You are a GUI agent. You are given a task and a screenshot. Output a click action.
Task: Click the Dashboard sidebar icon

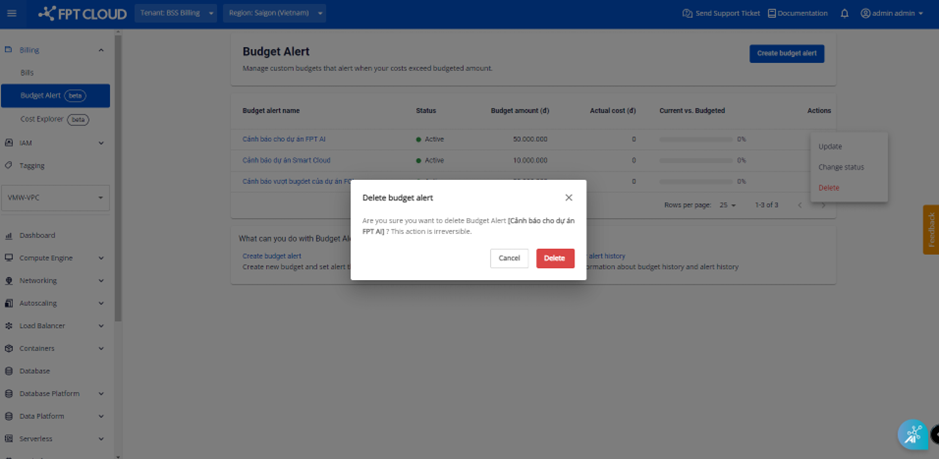pyautogui.click(x=9, y=236)
